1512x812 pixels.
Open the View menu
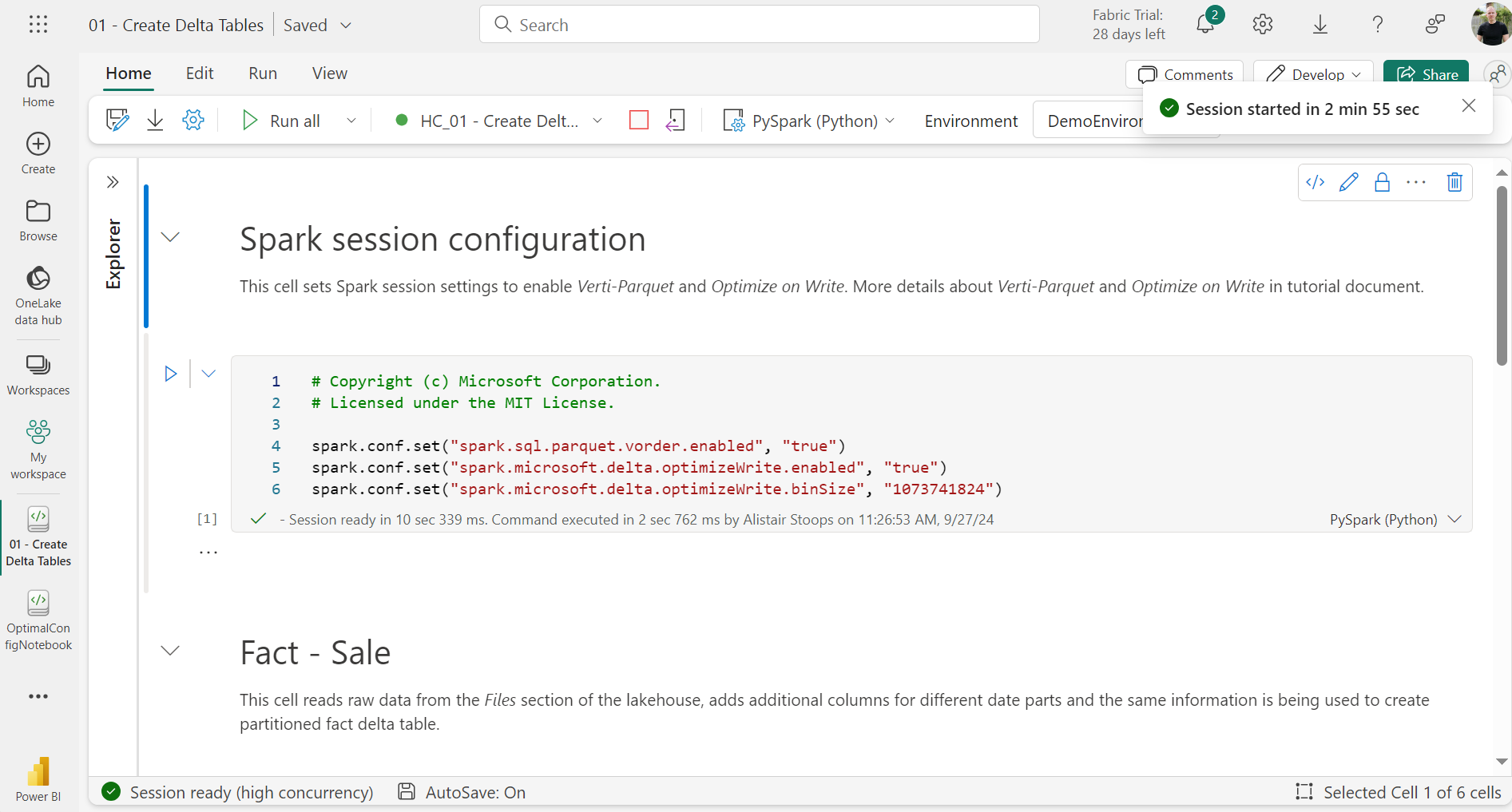329,73
